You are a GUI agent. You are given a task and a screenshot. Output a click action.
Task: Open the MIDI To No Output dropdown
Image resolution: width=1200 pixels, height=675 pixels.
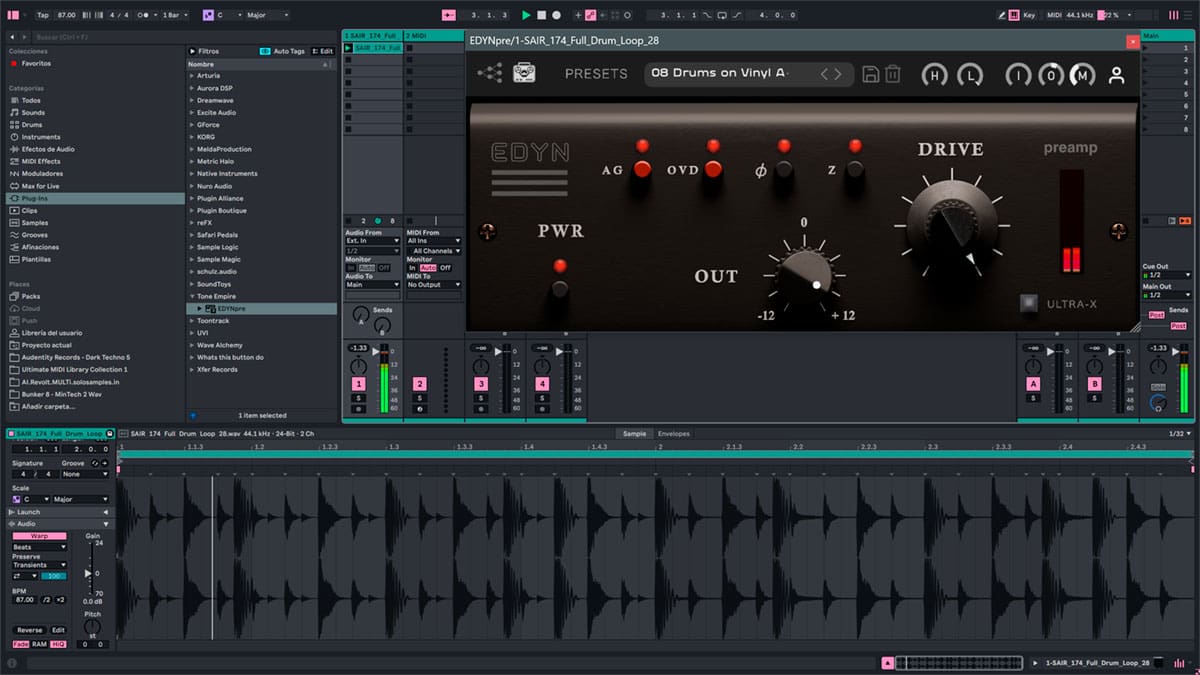coord(434,284)
